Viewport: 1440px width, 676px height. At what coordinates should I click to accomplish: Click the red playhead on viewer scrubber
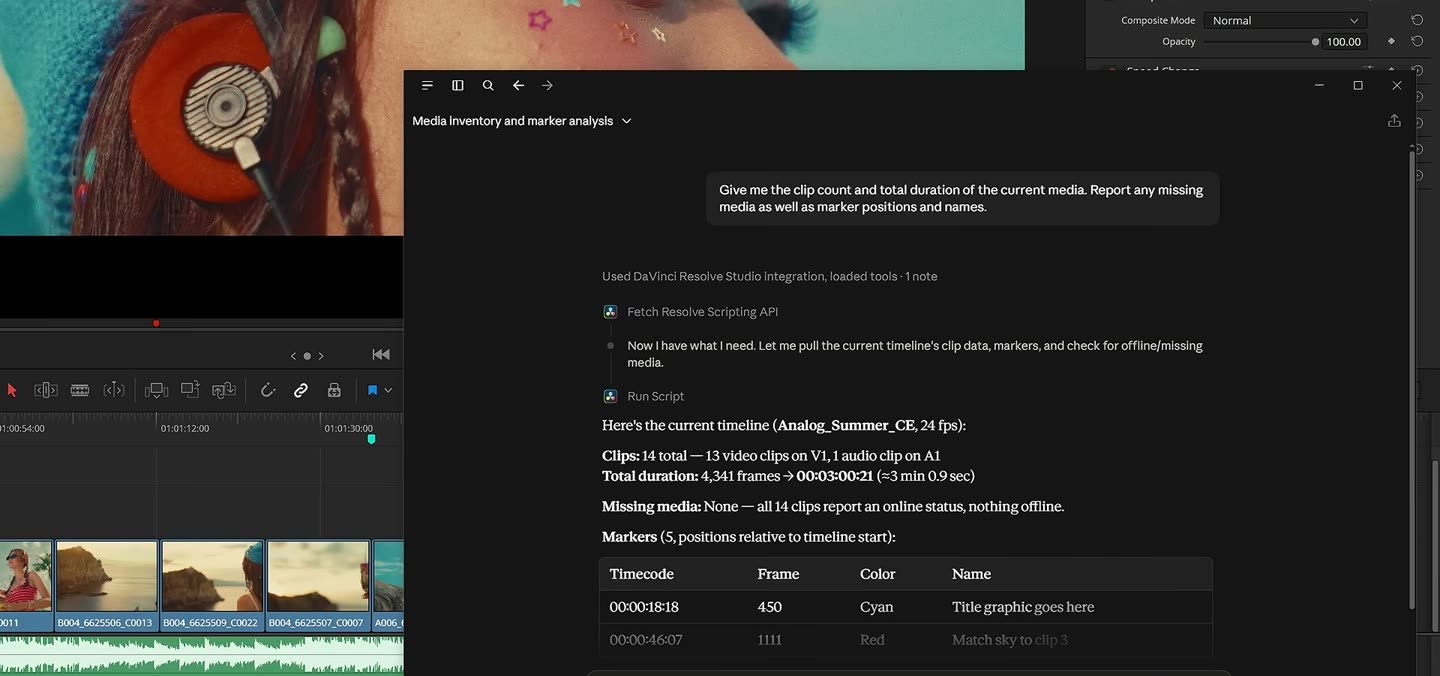pyautogui.click(x=156, y=323)
